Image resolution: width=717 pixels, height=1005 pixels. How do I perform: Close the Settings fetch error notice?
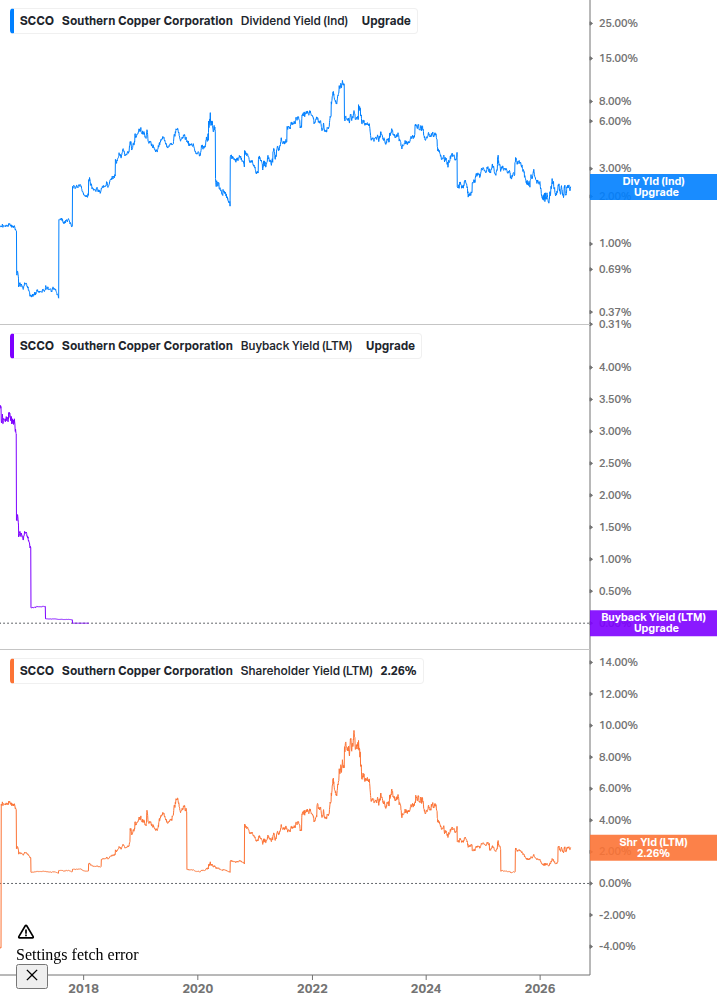point(32,976)
